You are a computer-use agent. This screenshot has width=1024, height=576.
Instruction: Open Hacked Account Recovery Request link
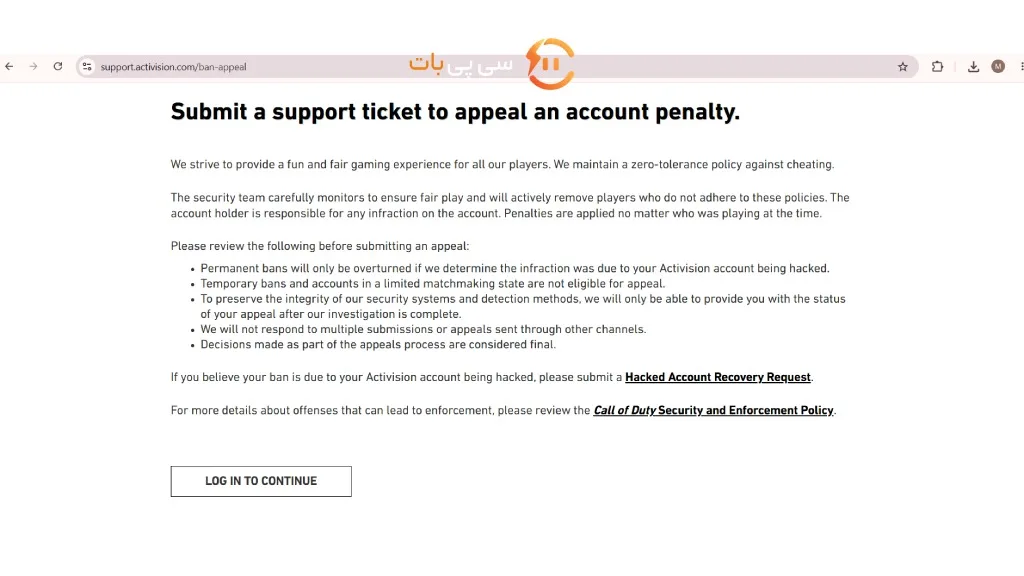point(718,377)
